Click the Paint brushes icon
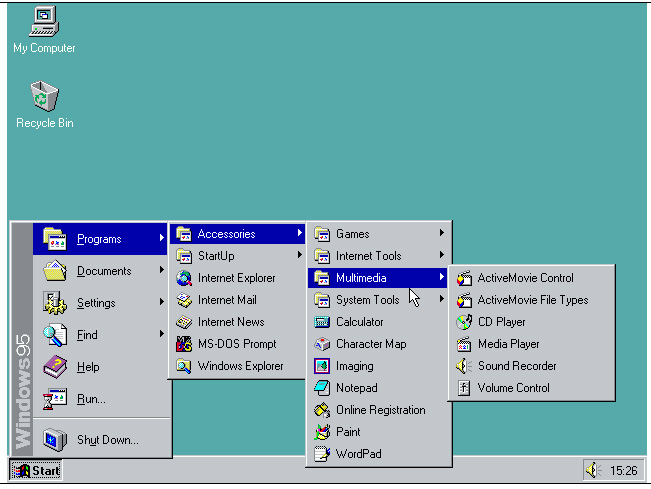 [322, 432]
